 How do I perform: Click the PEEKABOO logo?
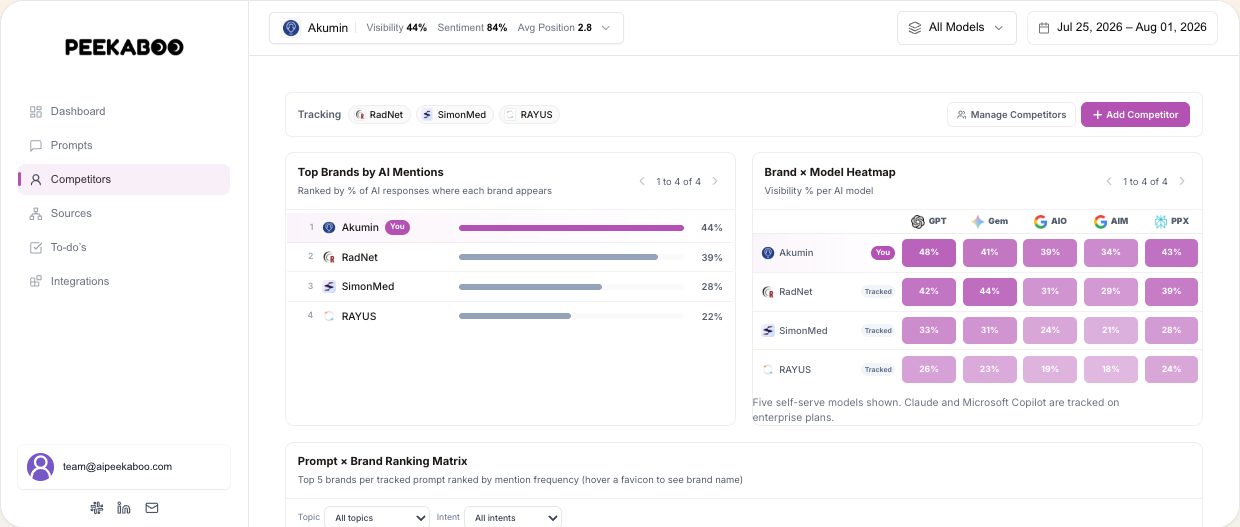[x=124, y=47]
